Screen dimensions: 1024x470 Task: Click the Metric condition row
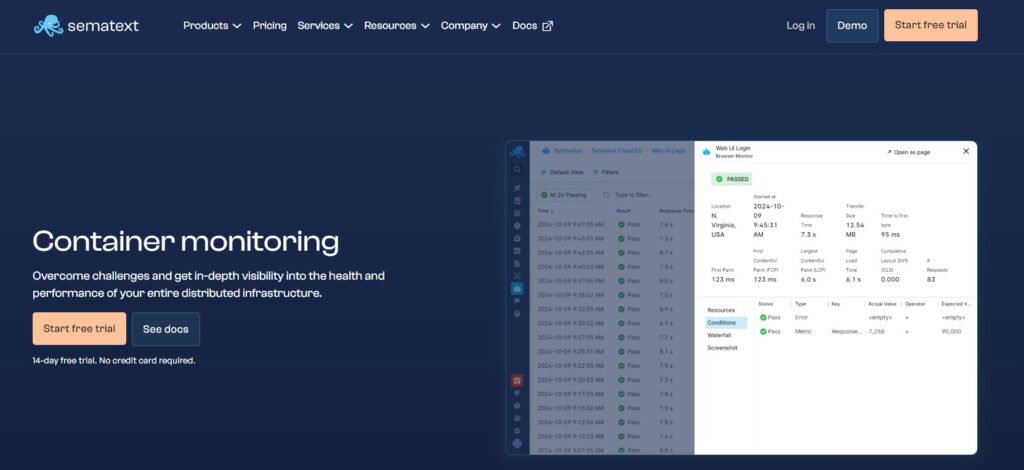(865, 332)
